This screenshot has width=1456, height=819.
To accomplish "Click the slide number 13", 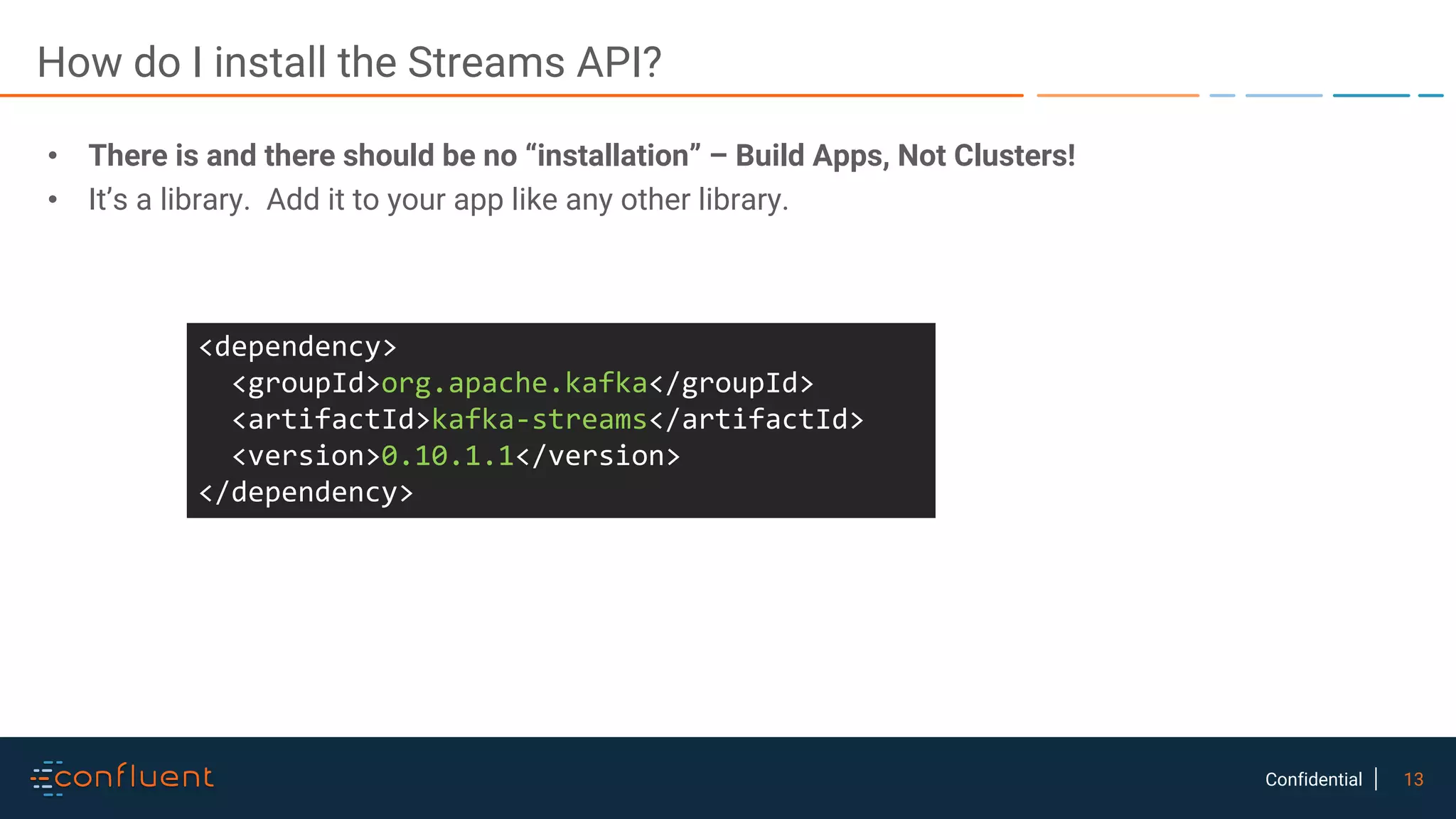I will [1413, 779].
